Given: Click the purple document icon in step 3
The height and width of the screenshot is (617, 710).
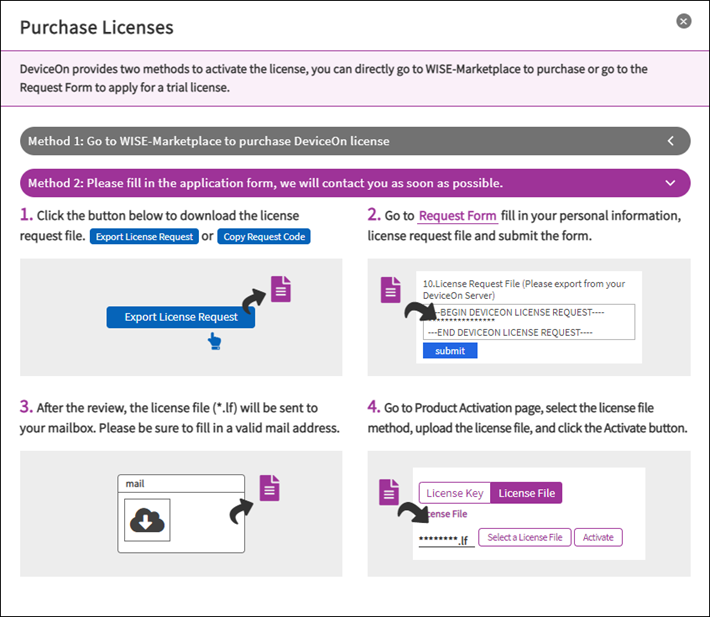Looking at the screenshot, I should click(x=269, y=487).
